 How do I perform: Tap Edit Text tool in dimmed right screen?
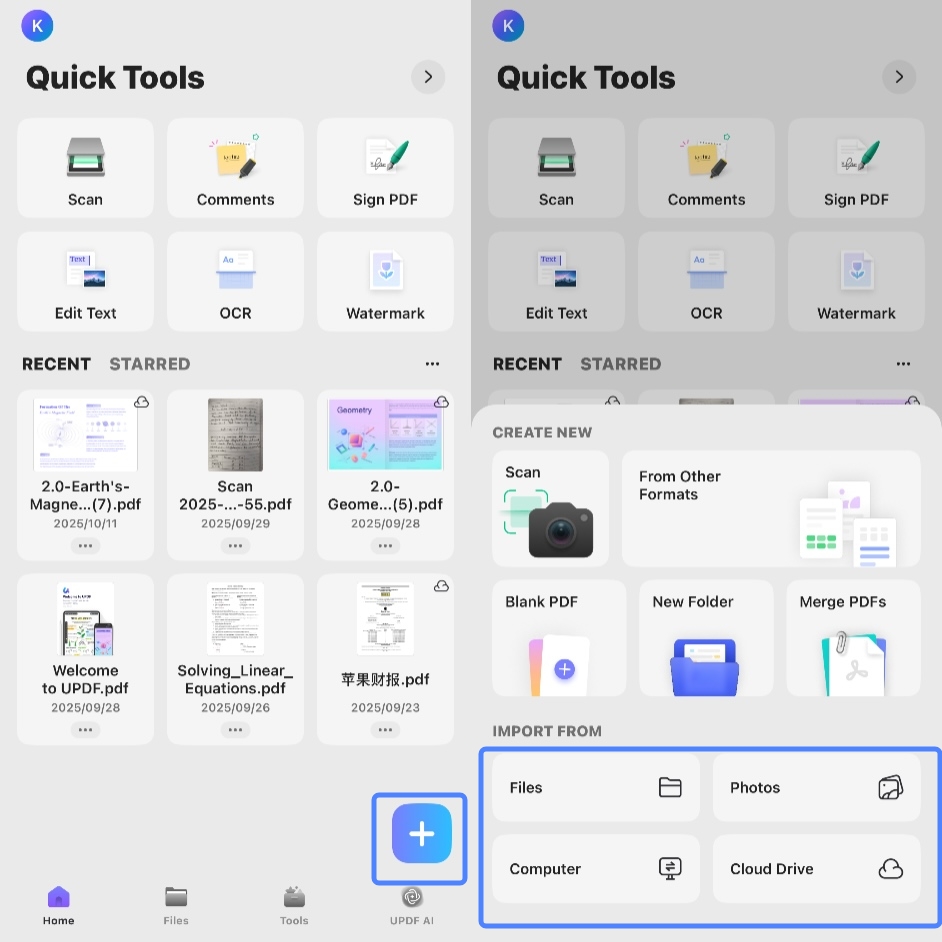pyautogui.click(x=556, y=282)
